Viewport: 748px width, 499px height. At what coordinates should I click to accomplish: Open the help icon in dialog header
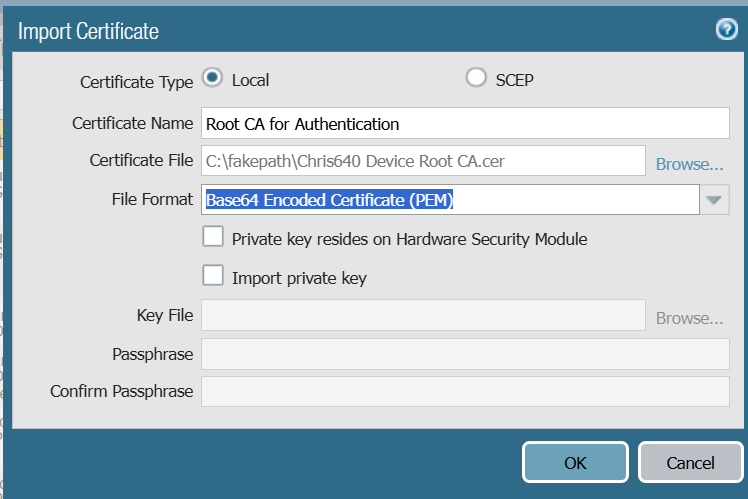pyautogui.click(x=727, y=30)
